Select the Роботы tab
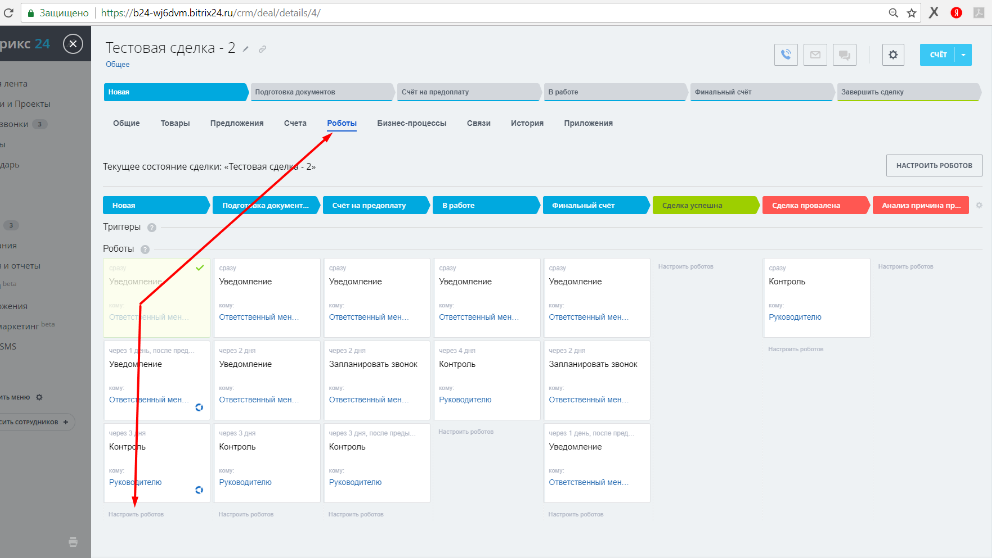Viewport: 992px width, 558px height. (x=342, y=123)
